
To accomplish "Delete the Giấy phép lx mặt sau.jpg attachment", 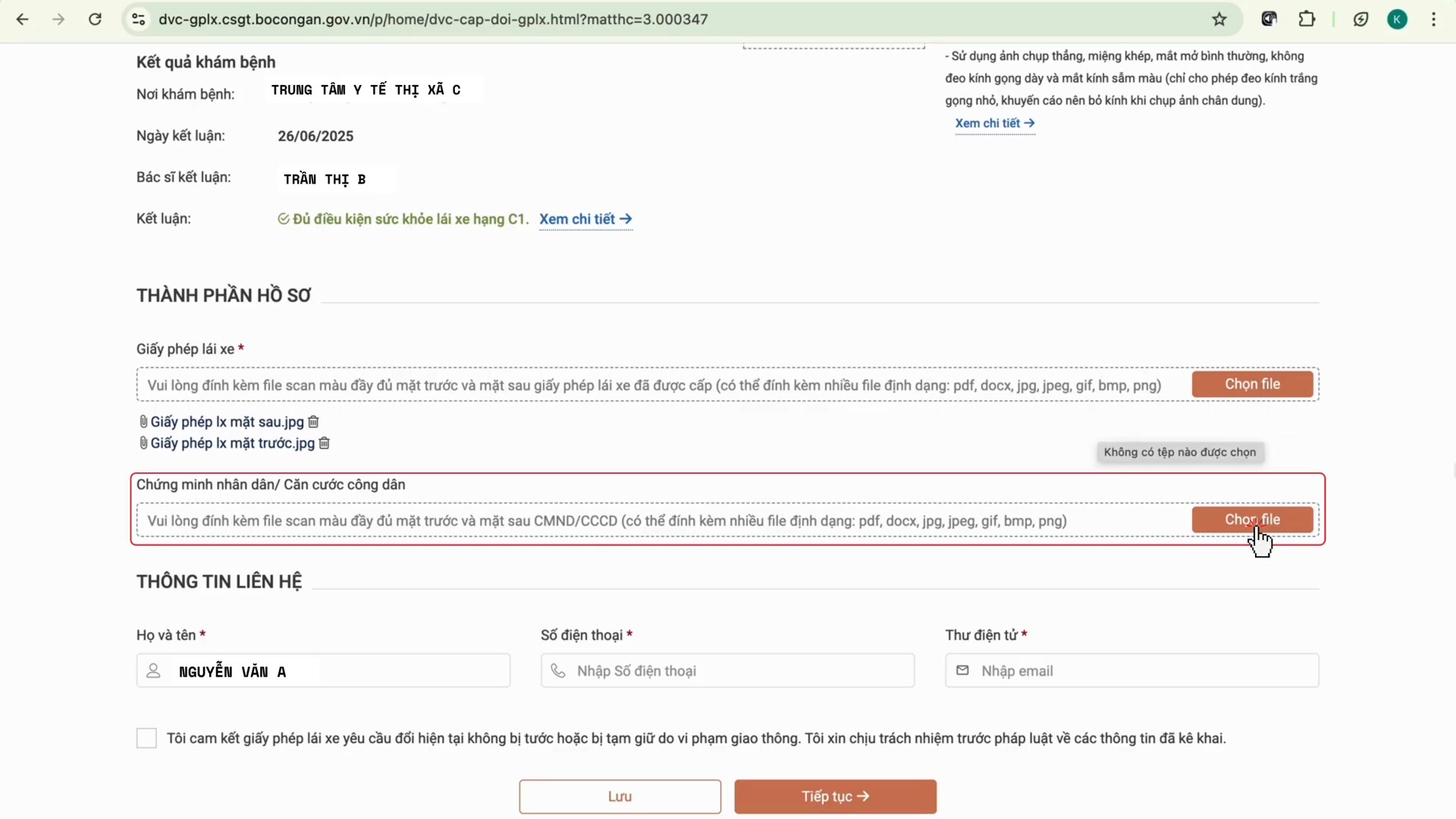I will [x=313, y=422].
